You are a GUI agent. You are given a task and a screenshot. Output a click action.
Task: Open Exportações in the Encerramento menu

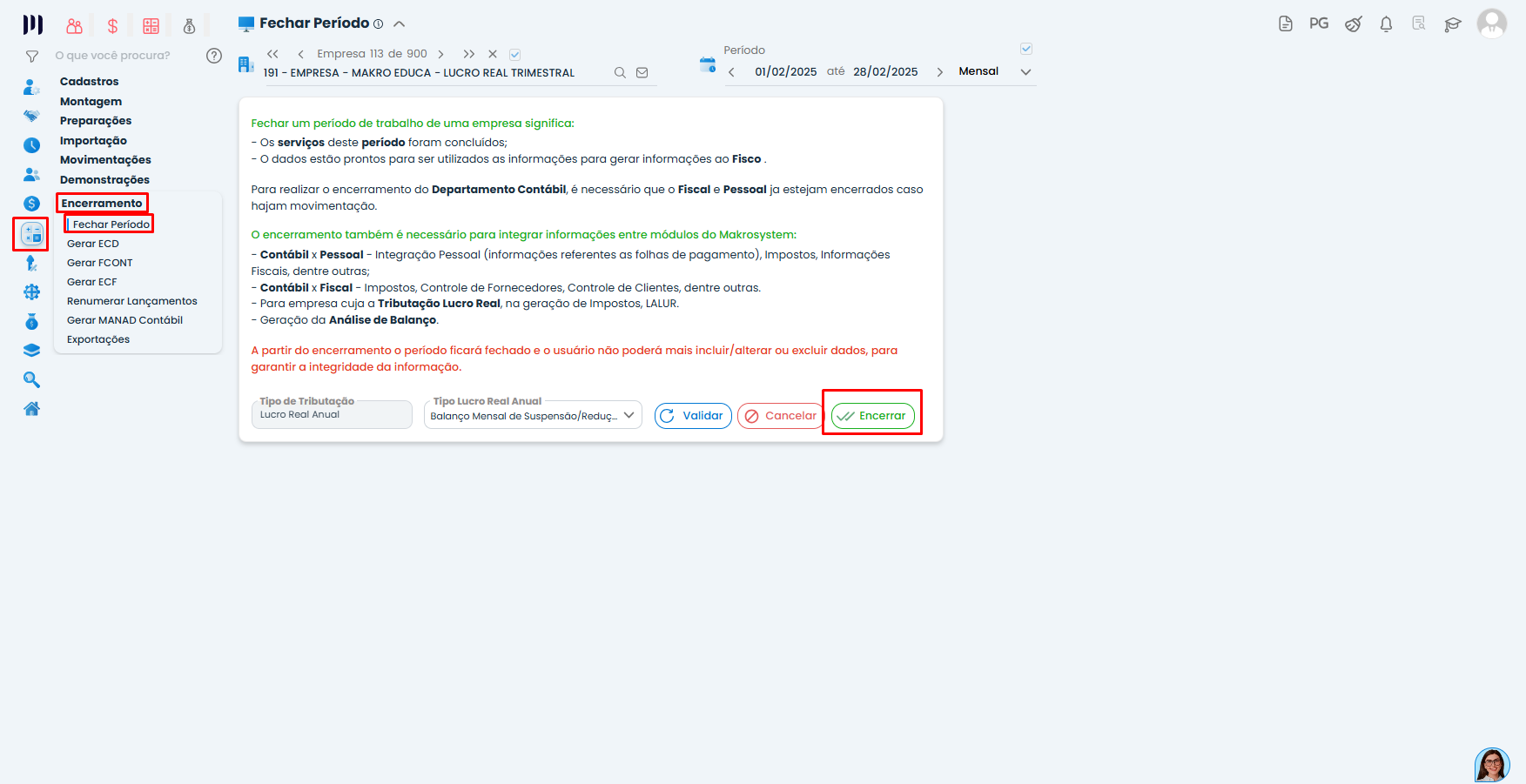tap(97, 338)
